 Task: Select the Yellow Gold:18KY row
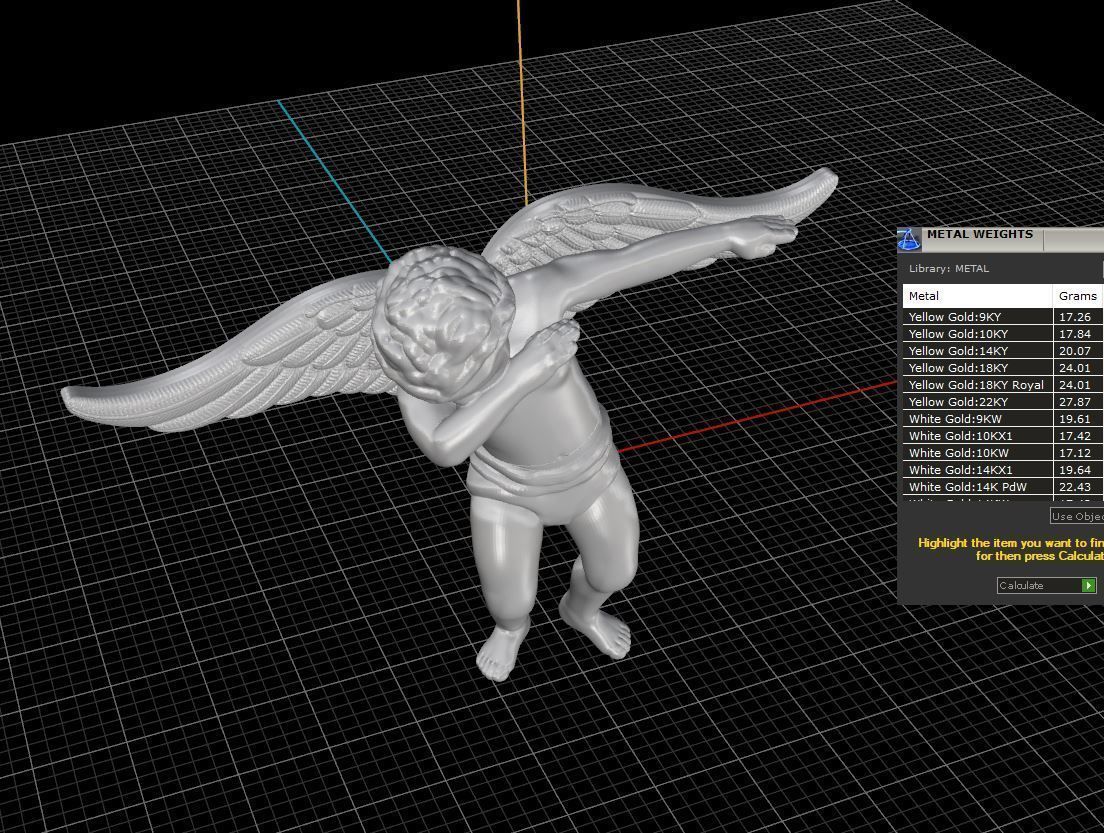coord(1003,368)
